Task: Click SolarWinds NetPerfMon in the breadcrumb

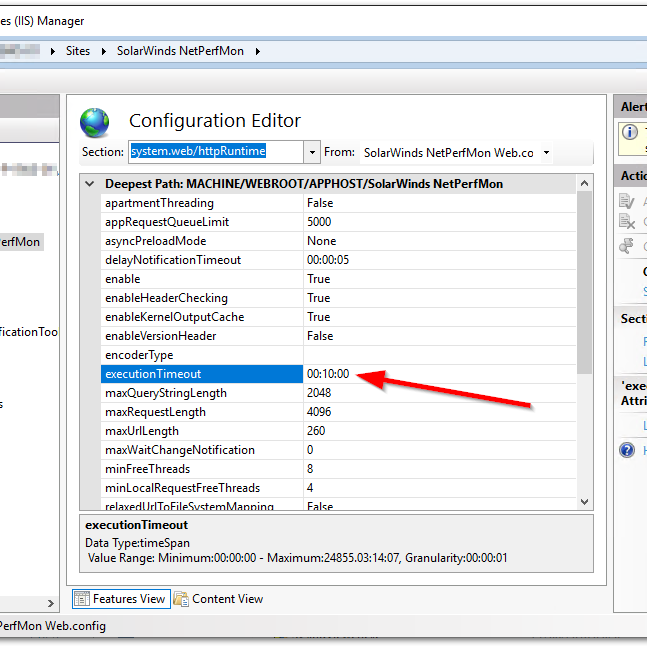Action: click(x=180, y=51)
